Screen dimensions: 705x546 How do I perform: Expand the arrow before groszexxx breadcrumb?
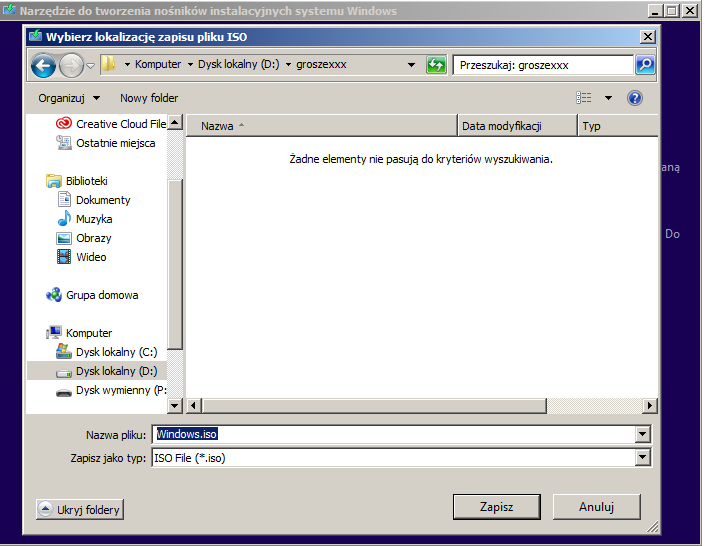288,65
